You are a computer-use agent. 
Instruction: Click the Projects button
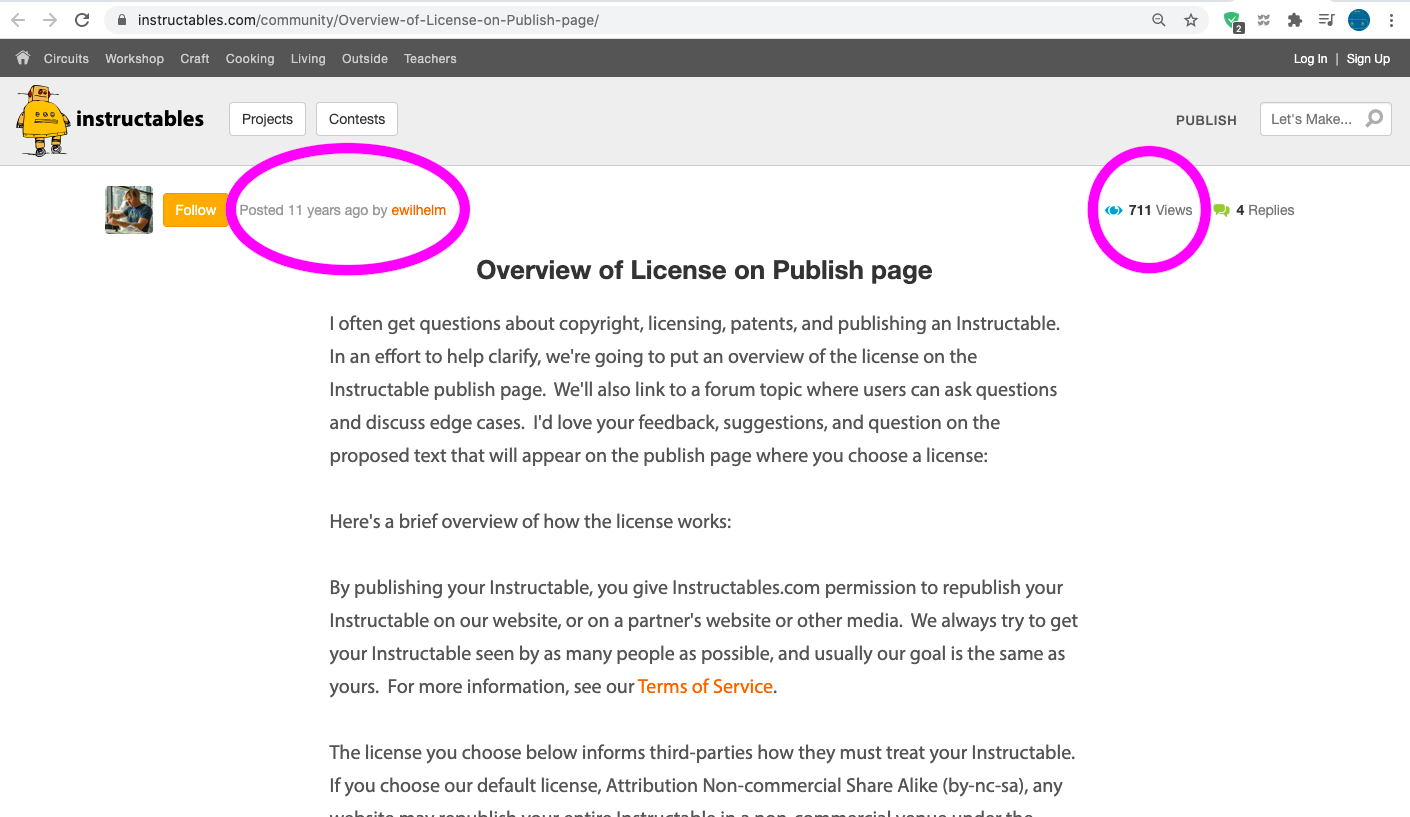click(x=267, y=119)
